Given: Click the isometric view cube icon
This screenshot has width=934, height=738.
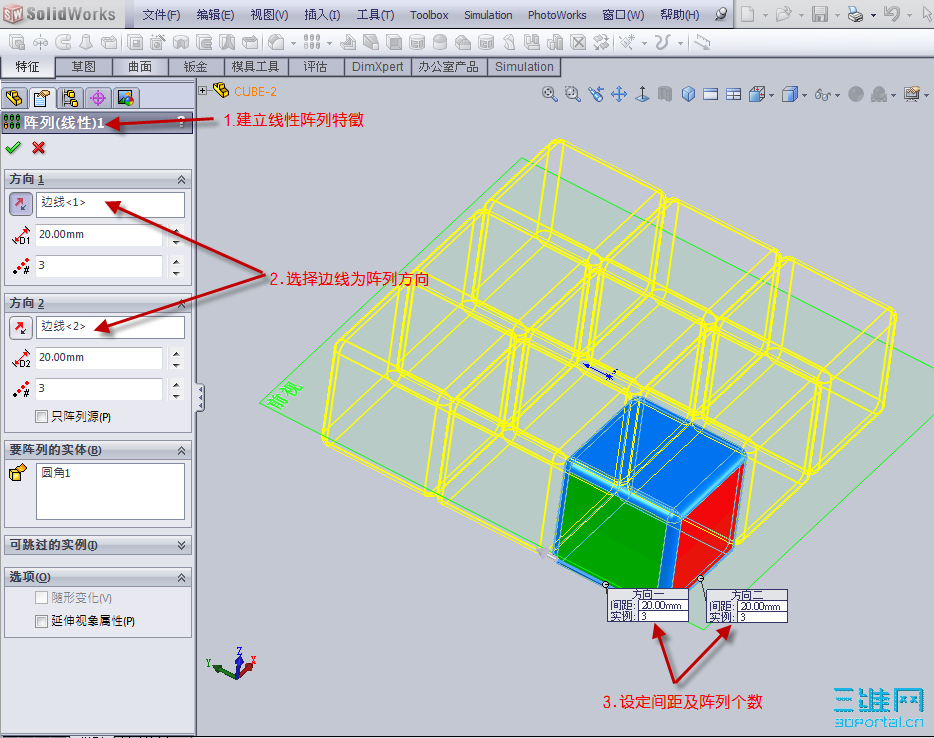Looking at the screenshot, I should click(x=688, y=94).
